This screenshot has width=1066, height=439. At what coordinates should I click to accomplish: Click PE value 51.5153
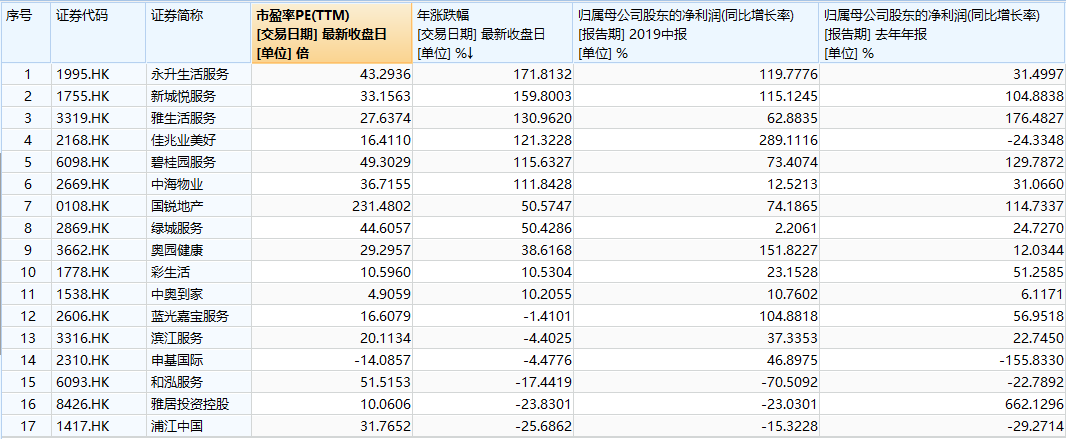pyautogui.click(x=386, y=383)
